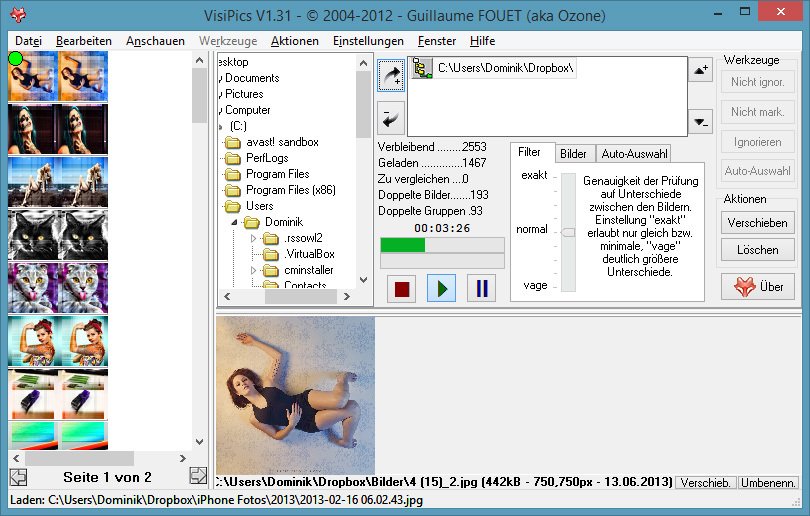This screenshot has width=810, height=516.
Task: Click the Löschen button
Action: point(757,249)
